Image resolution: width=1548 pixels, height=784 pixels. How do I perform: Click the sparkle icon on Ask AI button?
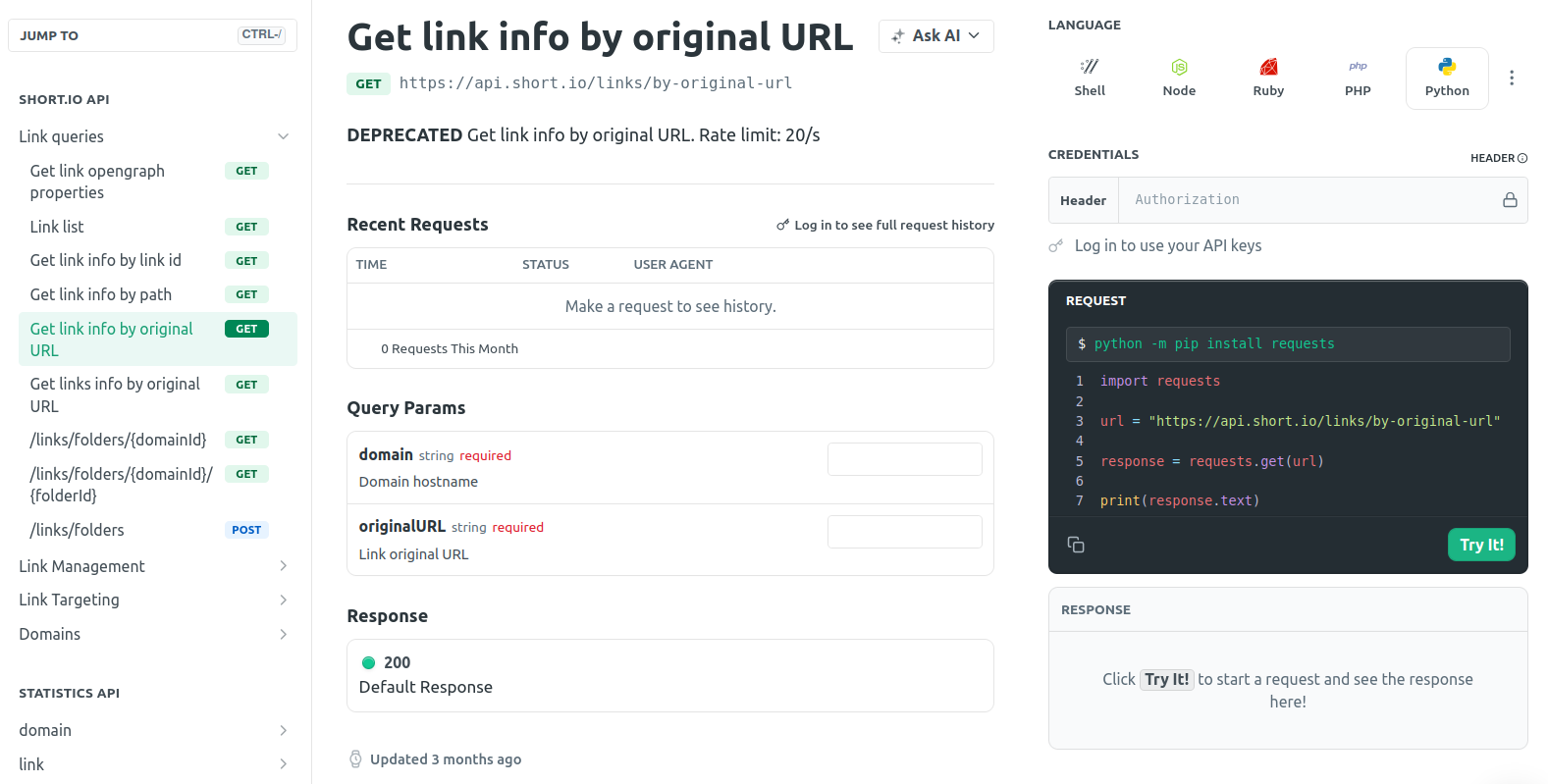point(897,36)
